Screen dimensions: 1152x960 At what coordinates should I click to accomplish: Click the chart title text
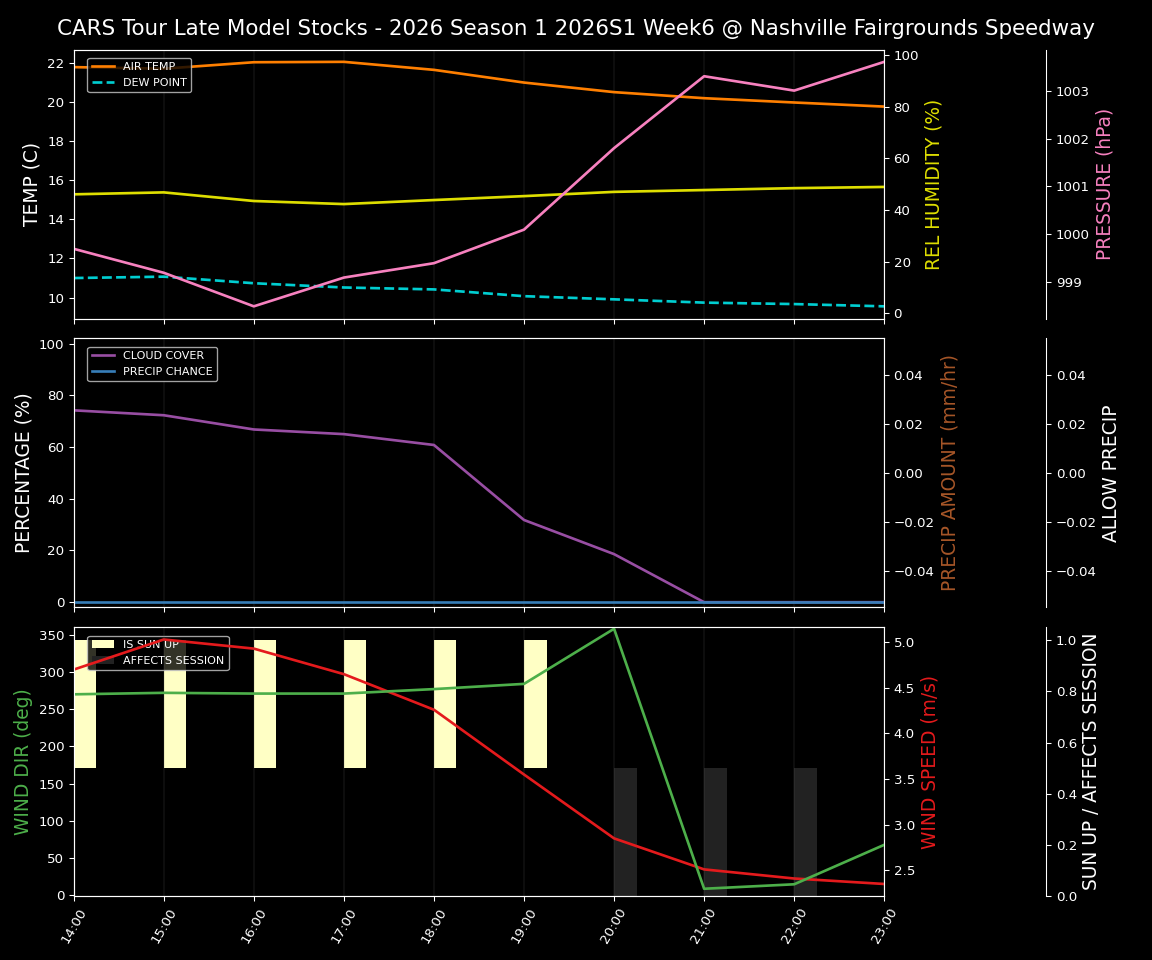coord(576,27)
